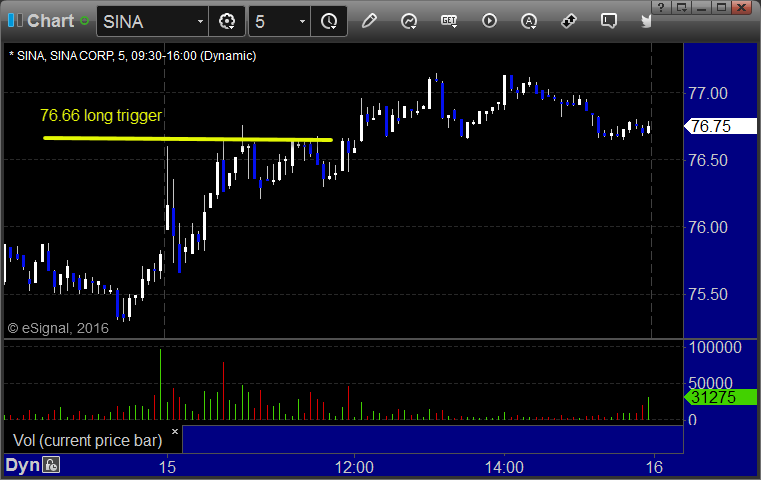Click the GET scripts icon
761x480 pixels.
pyautogui.click(x=449, y=21)
